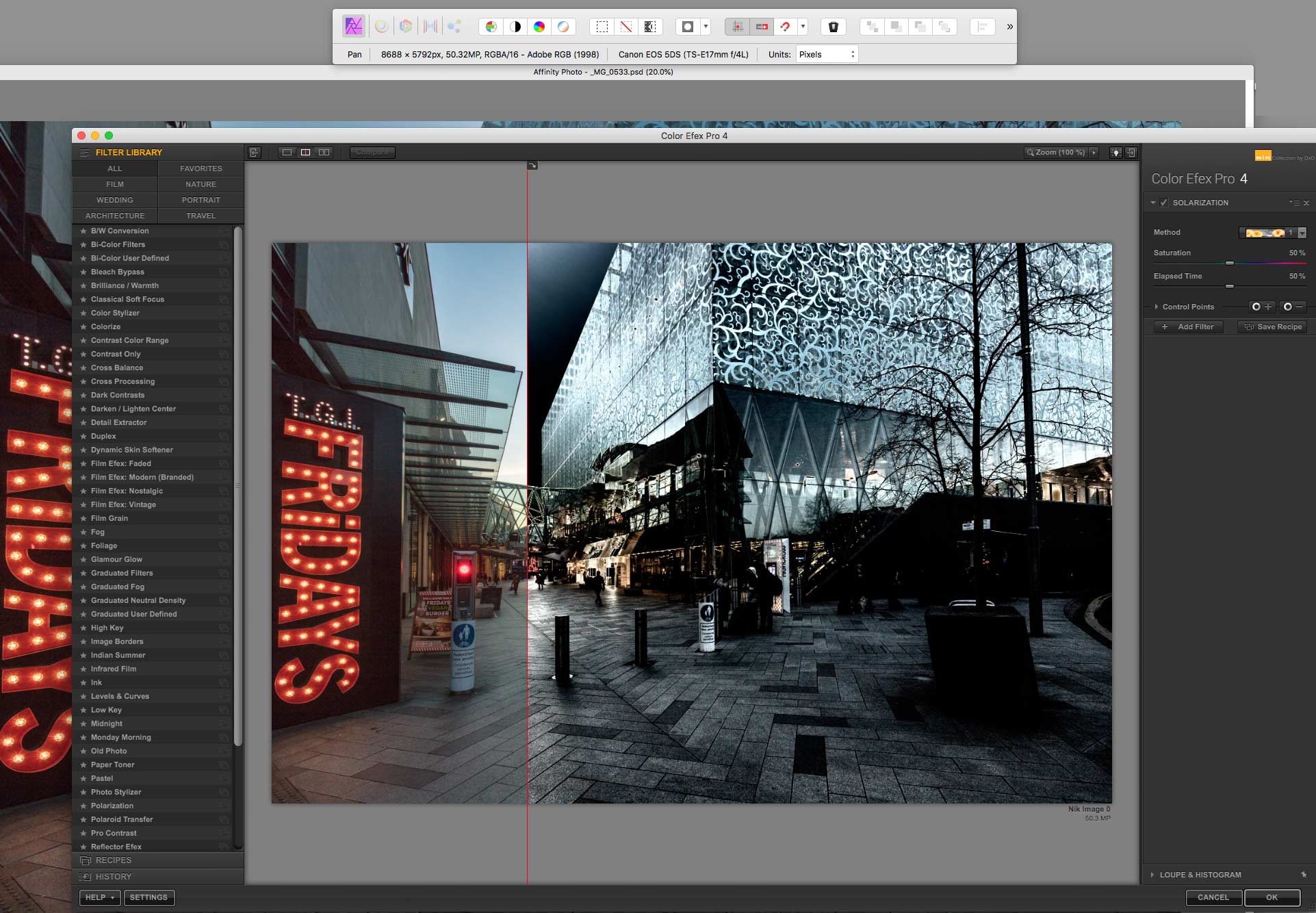Uncheck the Solarization filter checkbox

(1164, 203)
